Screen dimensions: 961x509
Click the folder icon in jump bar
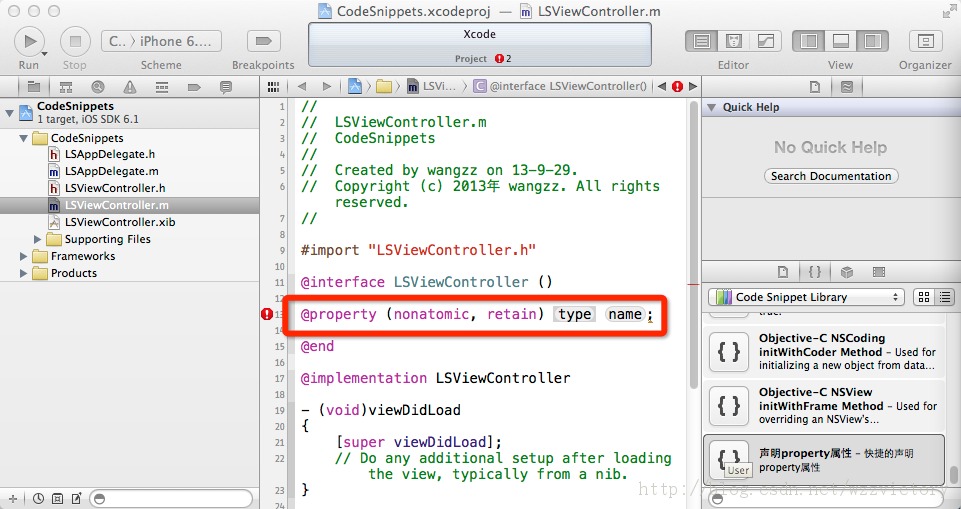click(x=384, y=86)
